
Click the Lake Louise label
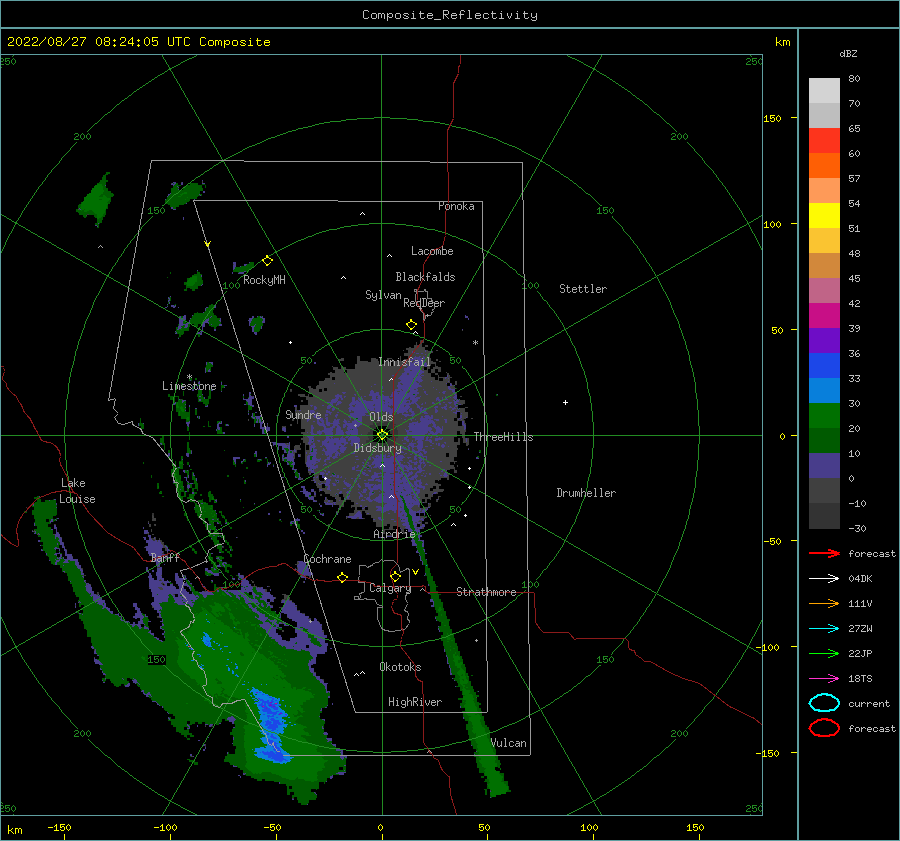(x=77, y=491)
